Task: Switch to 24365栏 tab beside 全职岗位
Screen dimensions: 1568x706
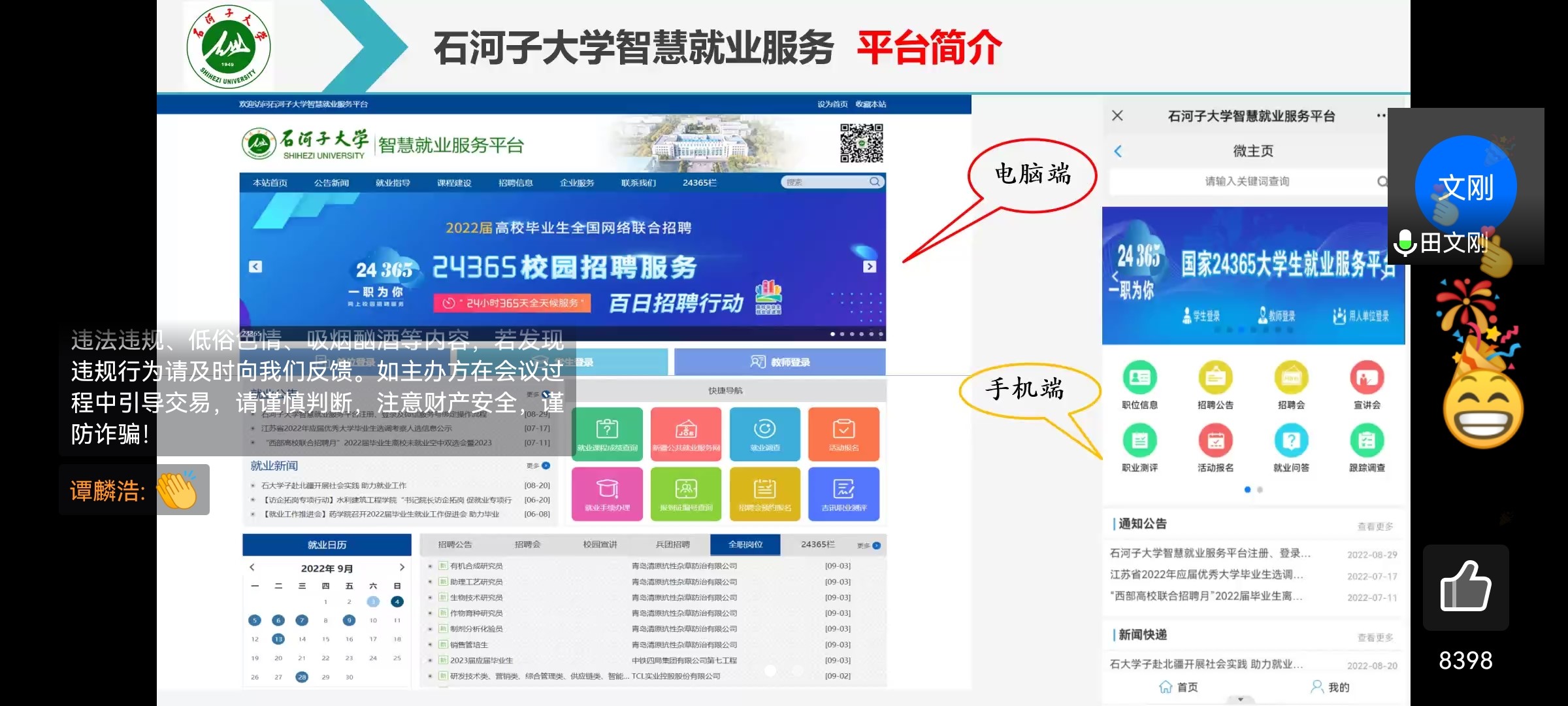Action: (818, 545)
